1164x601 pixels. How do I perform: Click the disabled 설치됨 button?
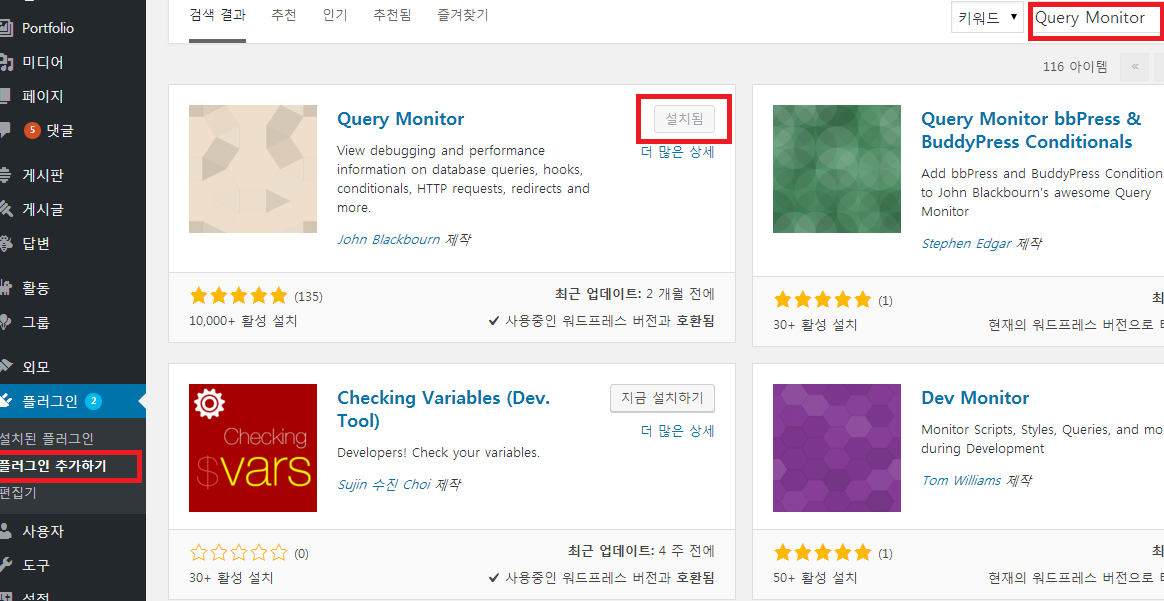coord(684,119)
